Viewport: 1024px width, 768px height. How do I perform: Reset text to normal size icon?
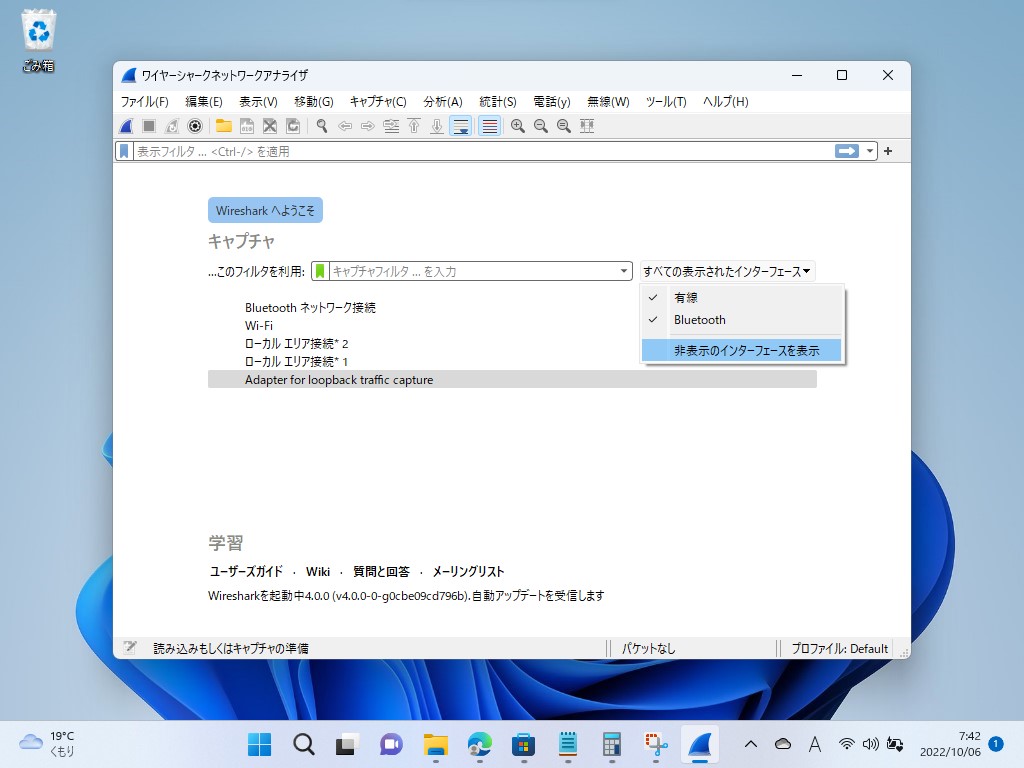tap(564, 126)
